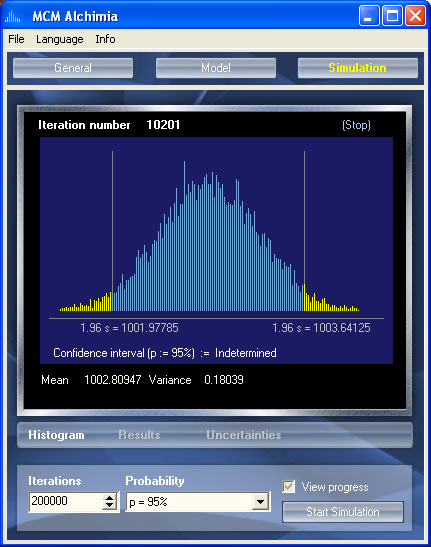
Task: Click the MCM Alchimia title bar icon
Action: [x=13, y=16]
